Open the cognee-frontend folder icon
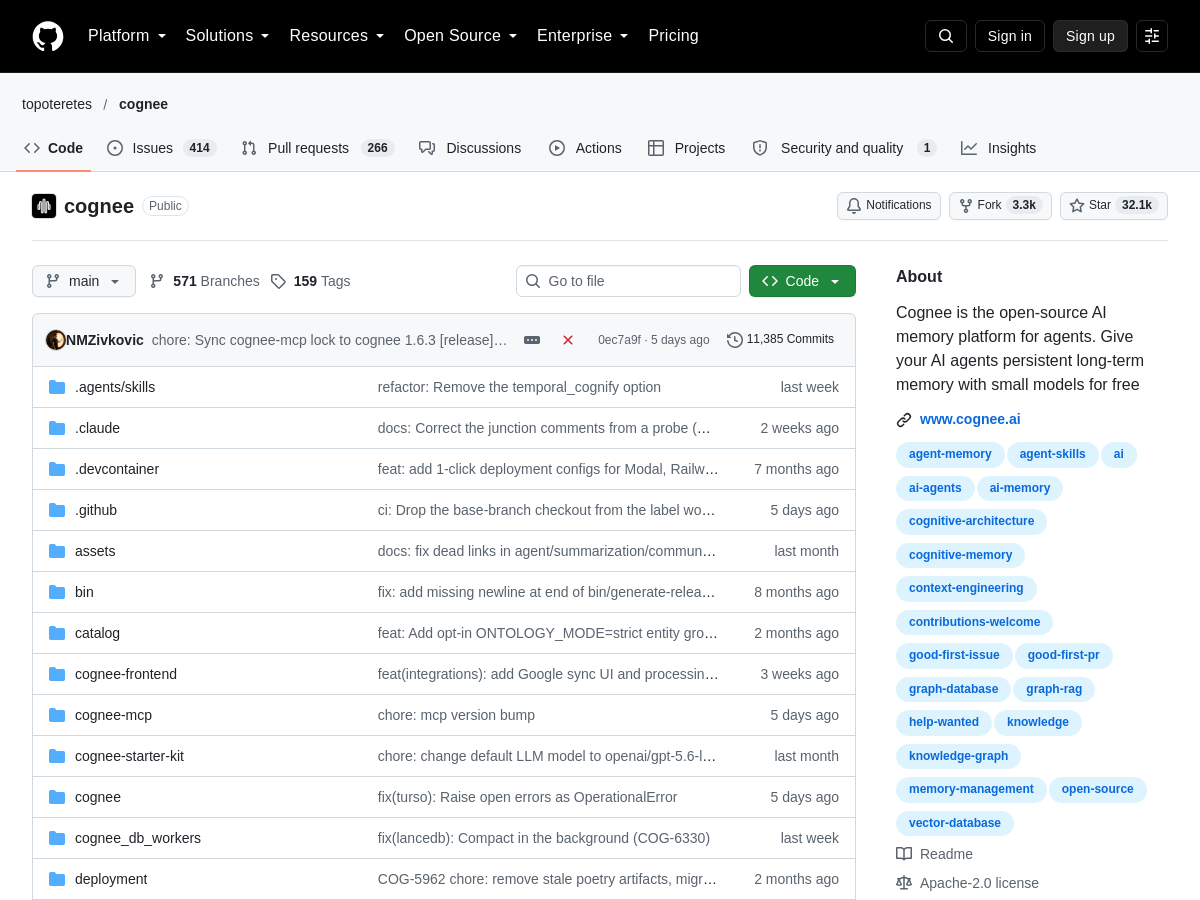The height and width of the screenshot is (900, 1200). coord(57,674)
